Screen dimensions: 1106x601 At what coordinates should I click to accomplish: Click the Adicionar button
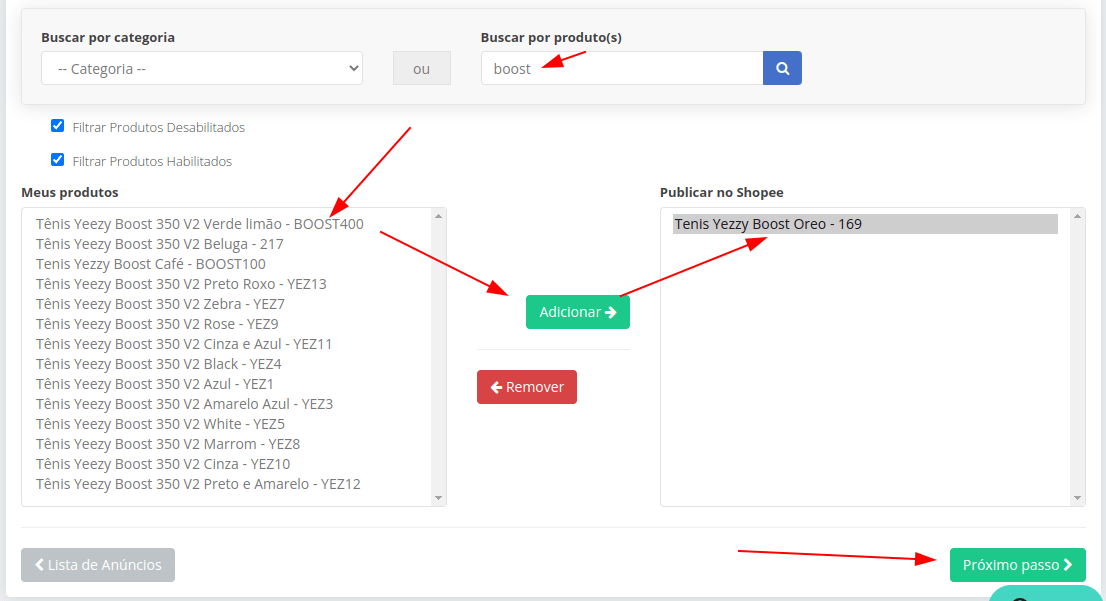point(578,312)
